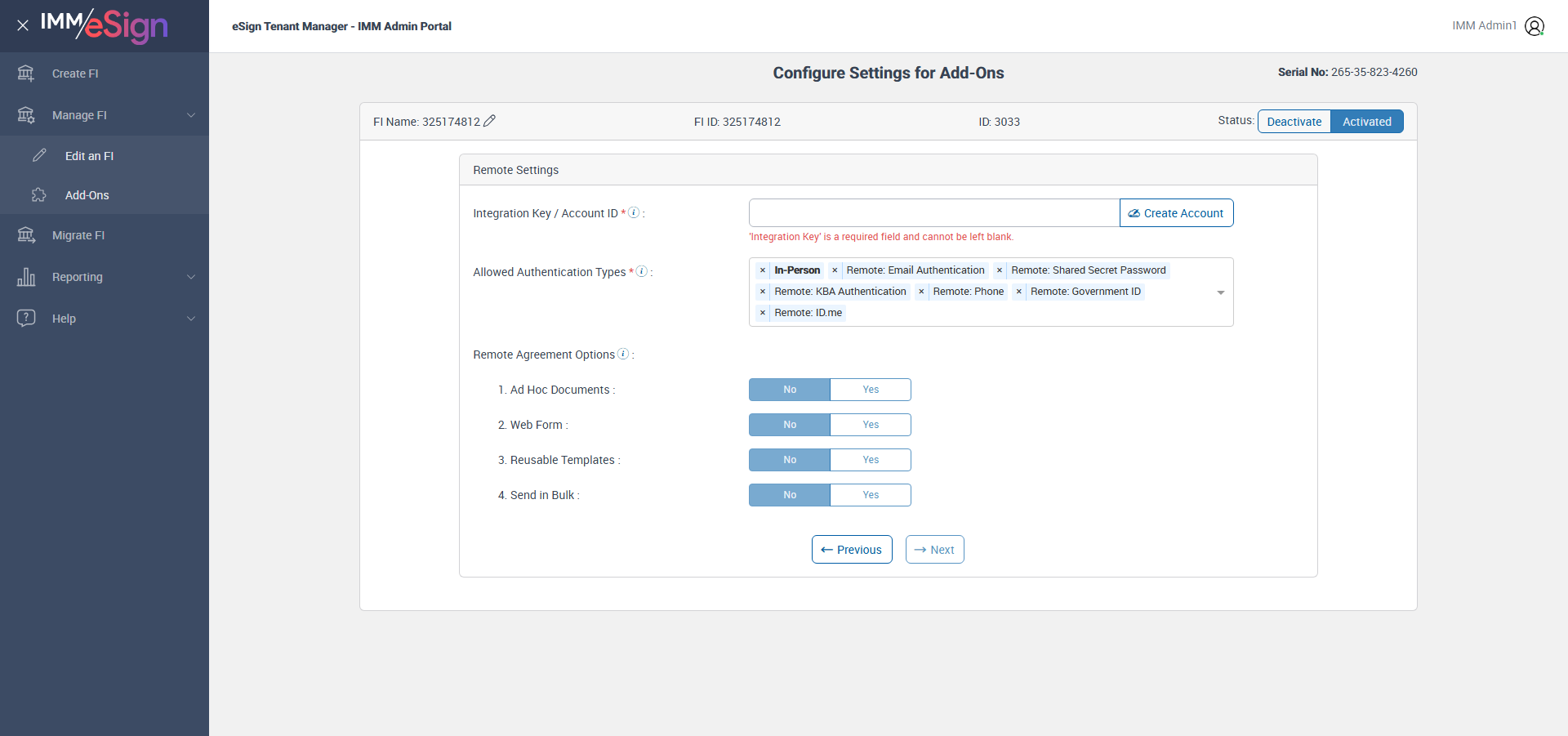Open the Create FI menu item

tap(105, 74)
